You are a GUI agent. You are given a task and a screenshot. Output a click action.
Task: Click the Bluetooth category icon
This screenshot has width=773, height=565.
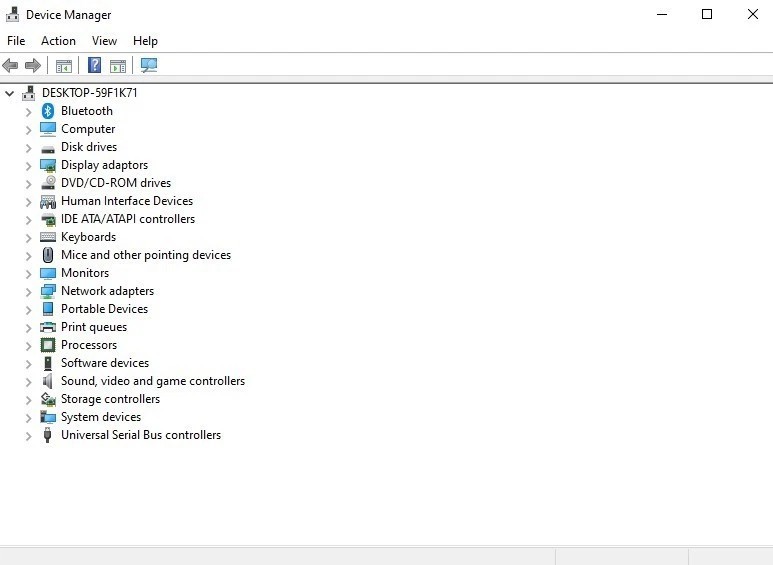[x=48, y=111]
